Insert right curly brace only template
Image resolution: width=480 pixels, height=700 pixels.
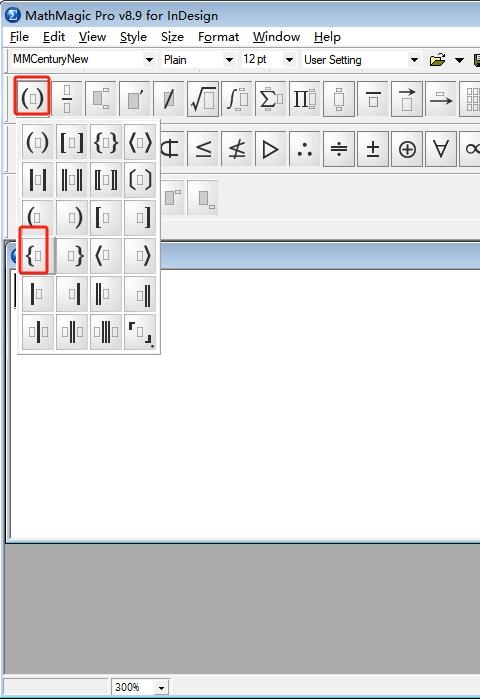pos(72,256)
